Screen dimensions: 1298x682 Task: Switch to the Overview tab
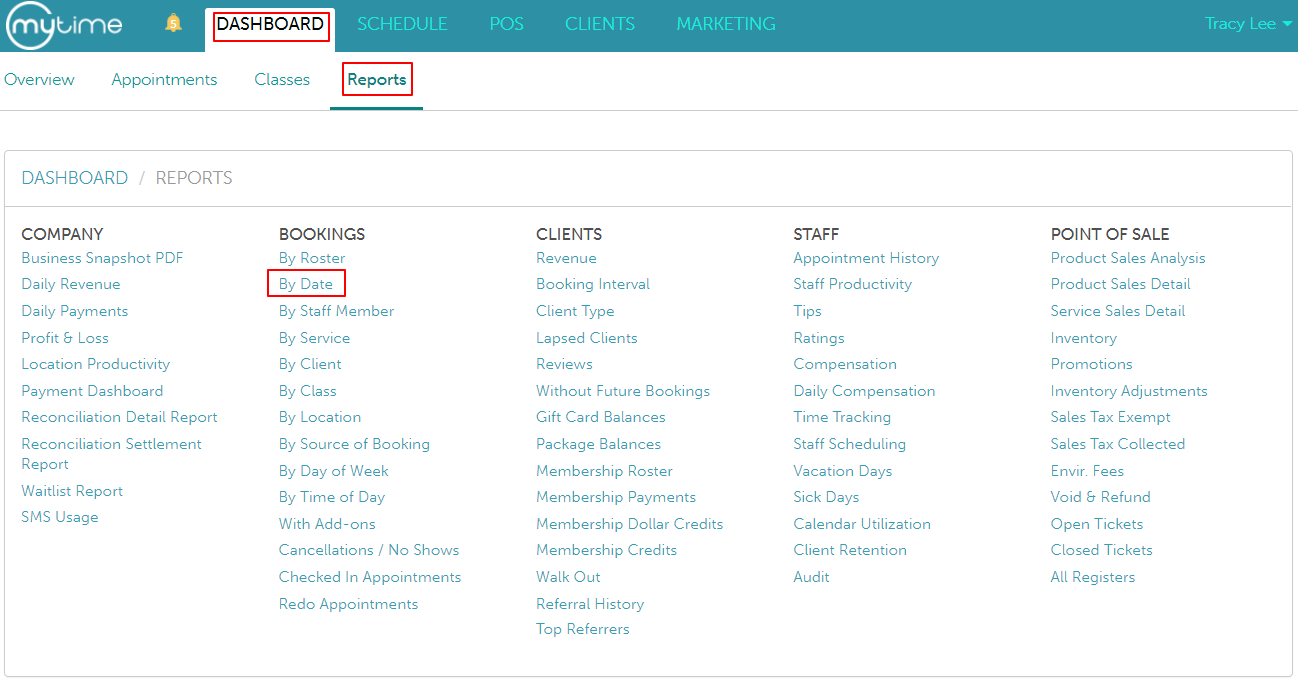[x=39, y=80]
